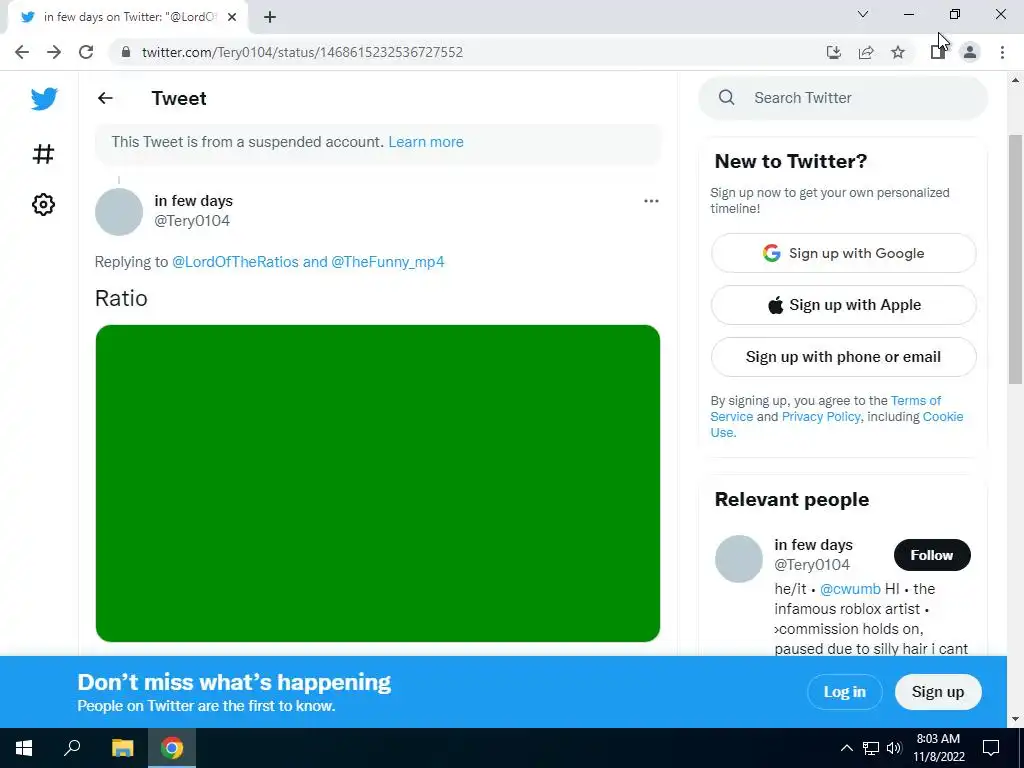Share this page using the share icon

point(866,52)
